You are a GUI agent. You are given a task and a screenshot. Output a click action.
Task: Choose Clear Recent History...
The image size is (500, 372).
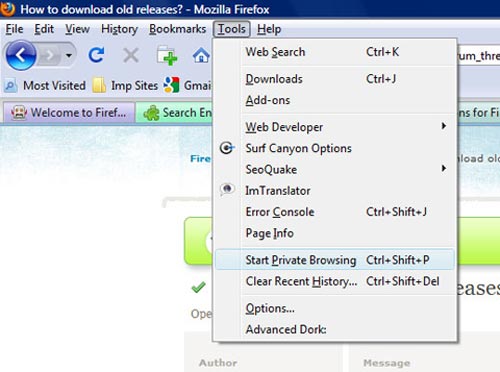335,281
